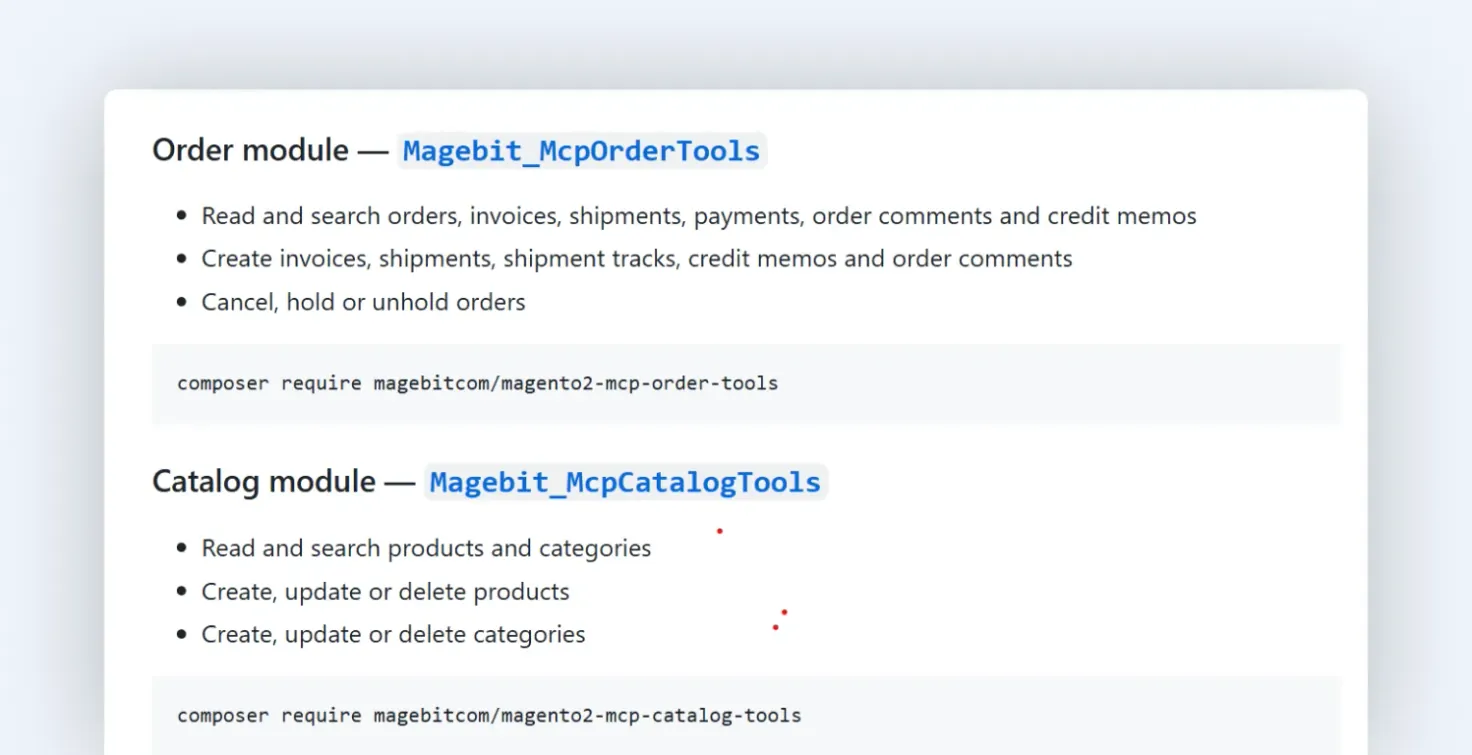Click the 'Read and search orders' bullet item

point(699,216)
